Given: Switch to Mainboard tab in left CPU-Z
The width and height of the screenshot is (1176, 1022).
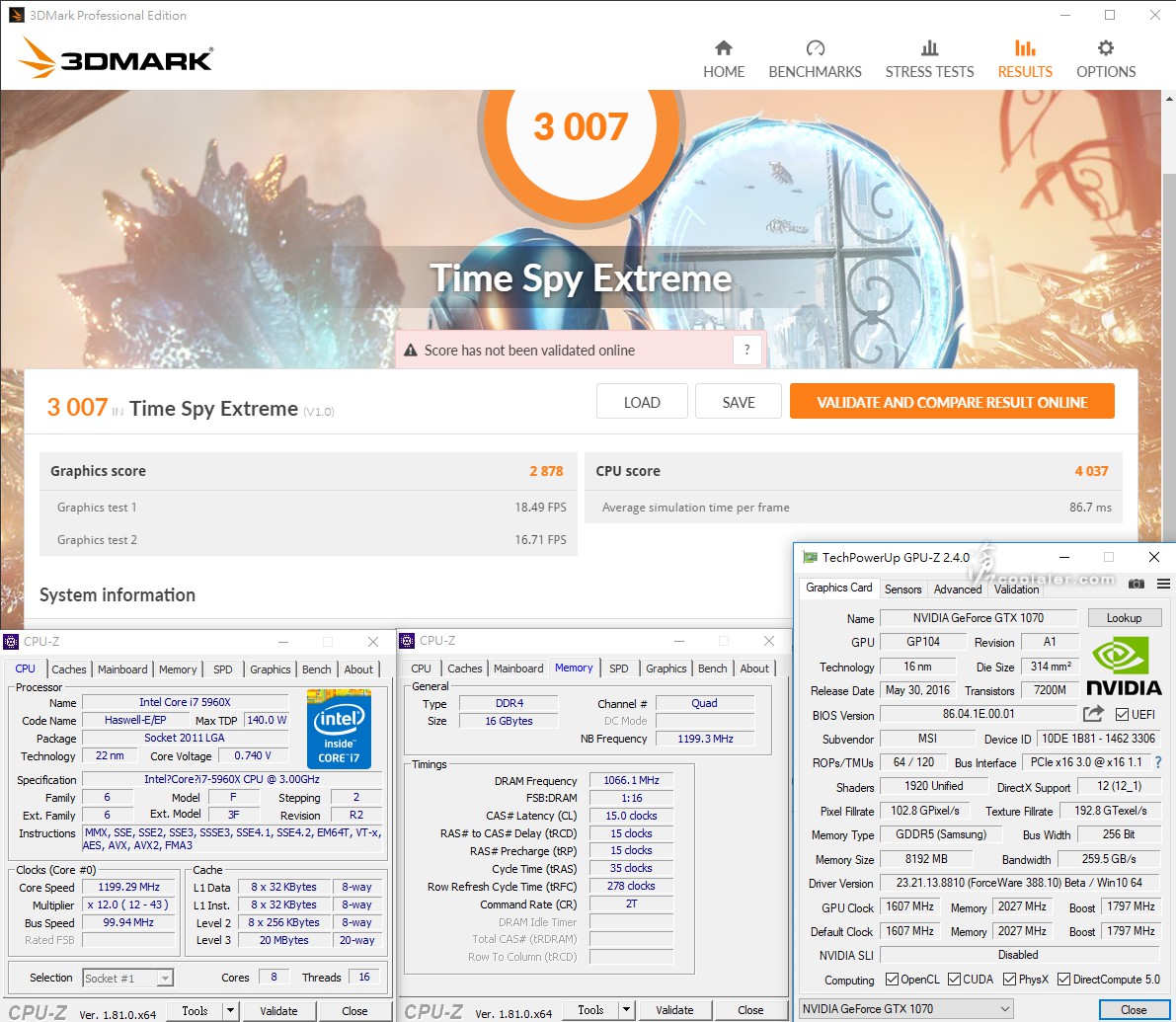Looking at the screenshot, I should (x=122, y=668).
